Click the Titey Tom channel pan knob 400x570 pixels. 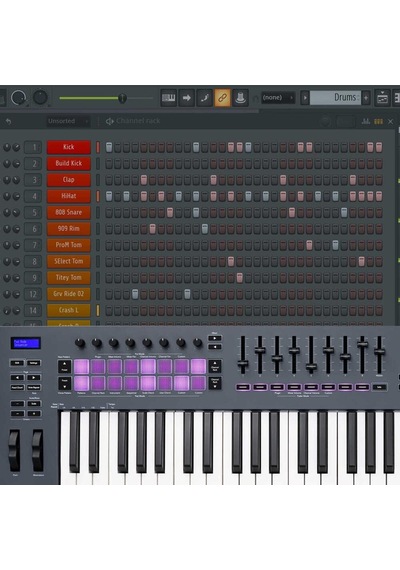pyautogui.click(x=7, y=278)
